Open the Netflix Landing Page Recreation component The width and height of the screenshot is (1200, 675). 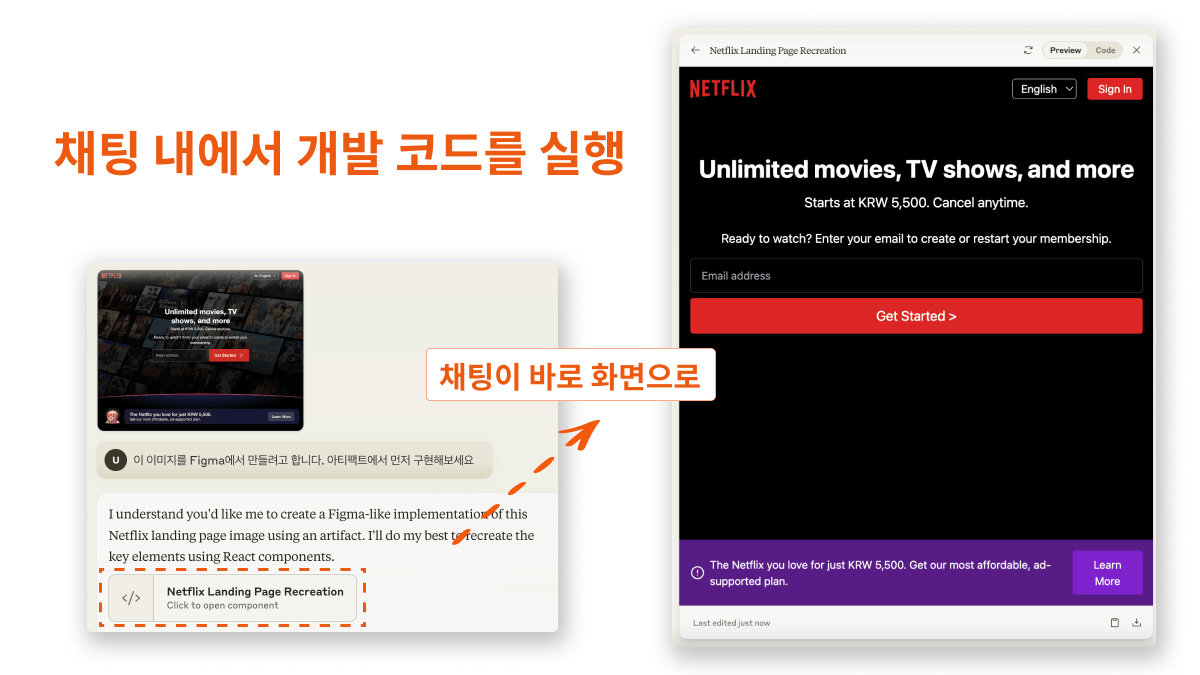pyautogui.click(x=232, y=598)
